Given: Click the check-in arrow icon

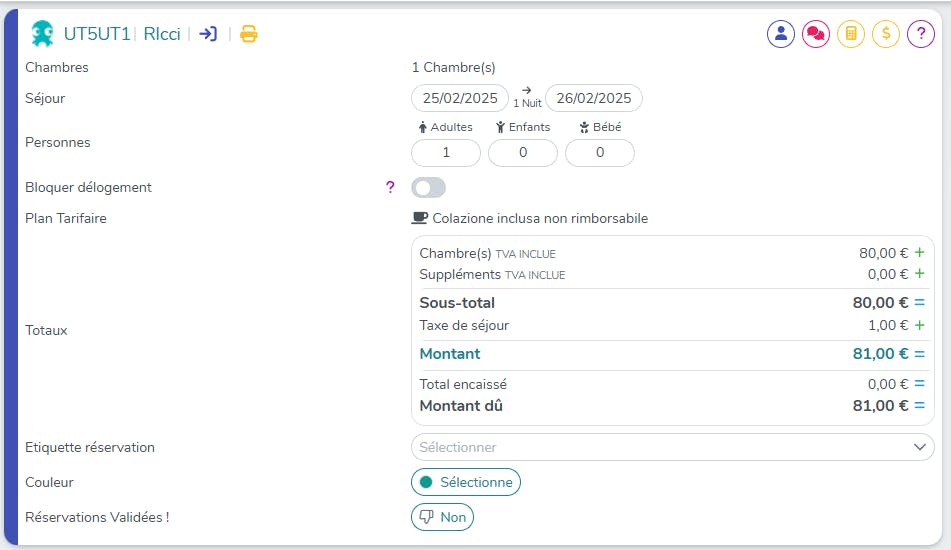Looking at the screenshot, I should 208,34.
